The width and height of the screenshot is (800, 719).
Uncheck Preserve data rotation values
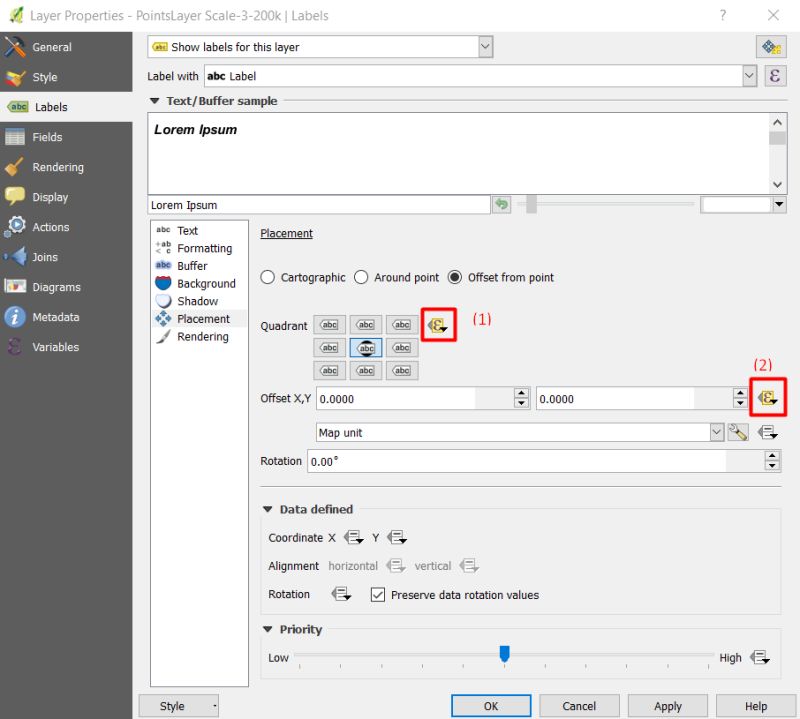tap(377, 594)
